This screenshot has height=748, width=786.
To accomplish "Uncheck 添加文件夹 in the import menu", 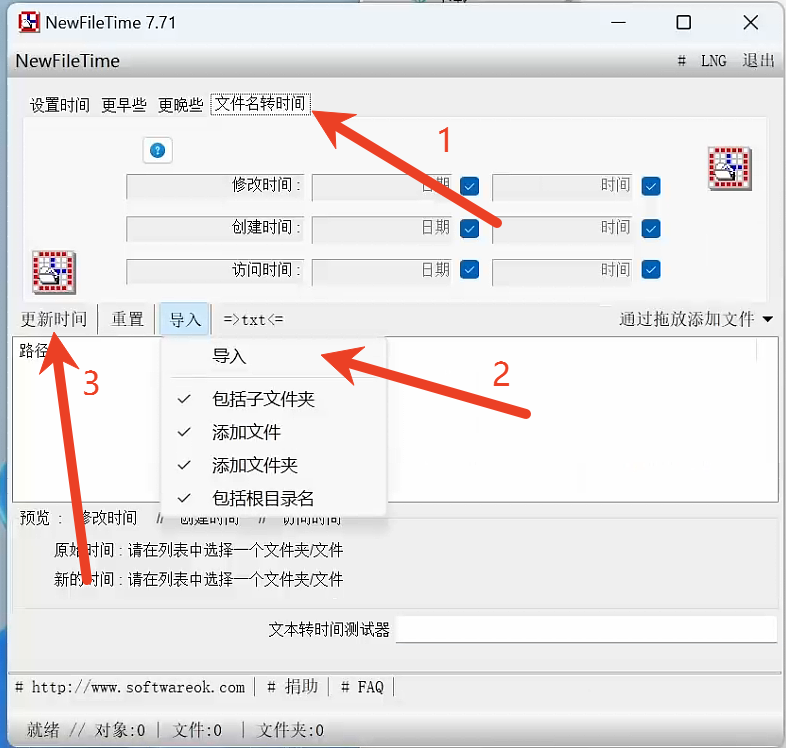I will coord(273,465).
